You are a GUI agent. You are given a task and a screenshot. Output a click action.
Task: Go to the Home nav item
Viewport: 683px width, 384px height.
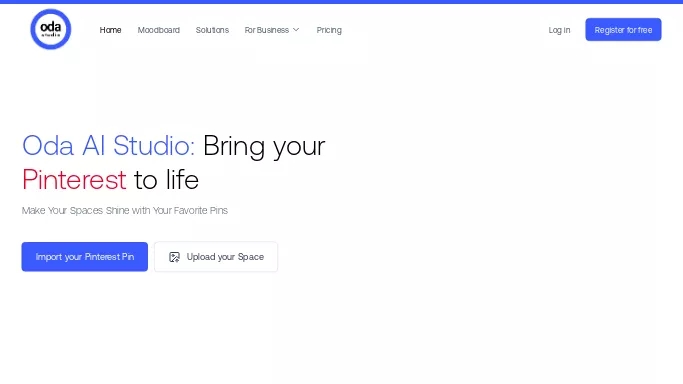pyautogui.click(x=110, y=30)
